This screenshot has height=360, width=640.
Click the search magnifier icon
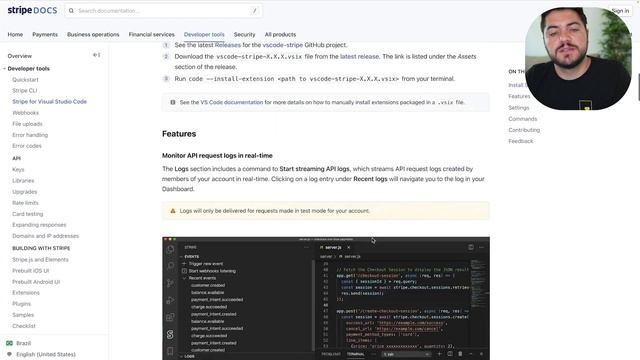point(71,11)
